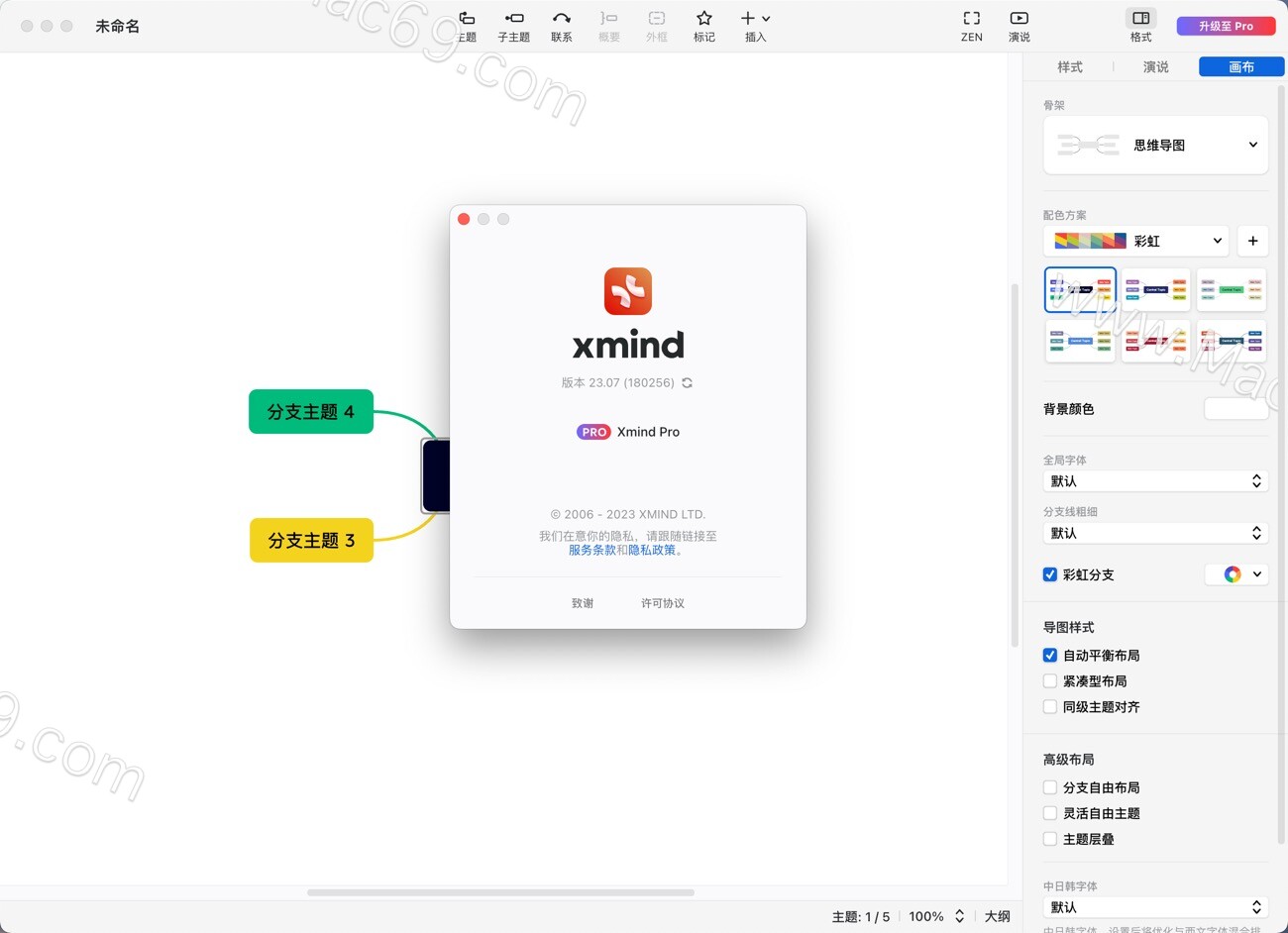Uncheck the 彩虹分支 checkbox
The width and height of the screenshot is (1288, 933).
[1050, 574]
